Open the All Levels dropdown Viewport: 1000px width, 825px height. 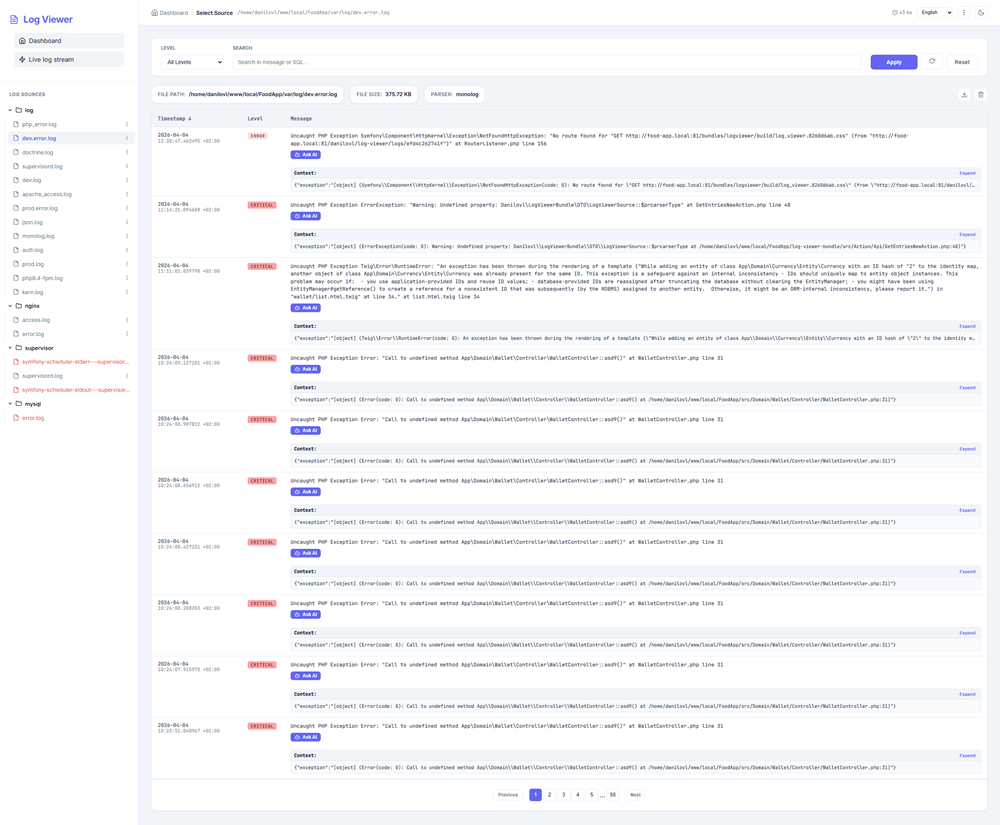193,62
